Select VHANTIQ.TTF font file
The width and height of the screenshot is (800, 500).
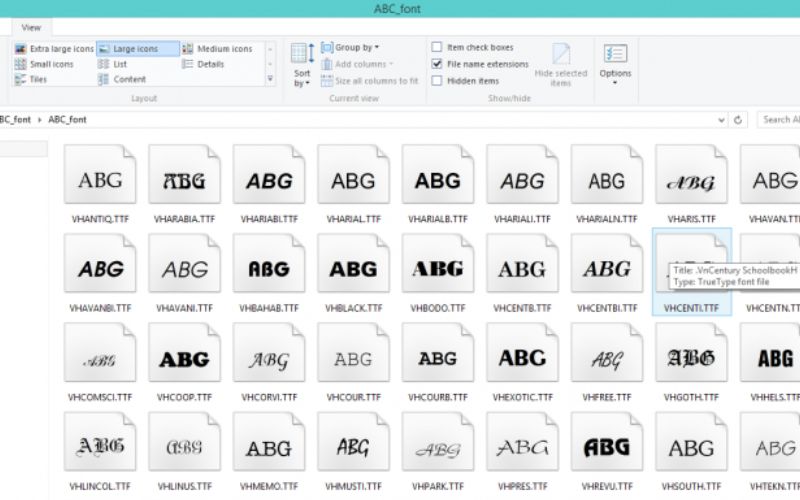pos(100,185)
